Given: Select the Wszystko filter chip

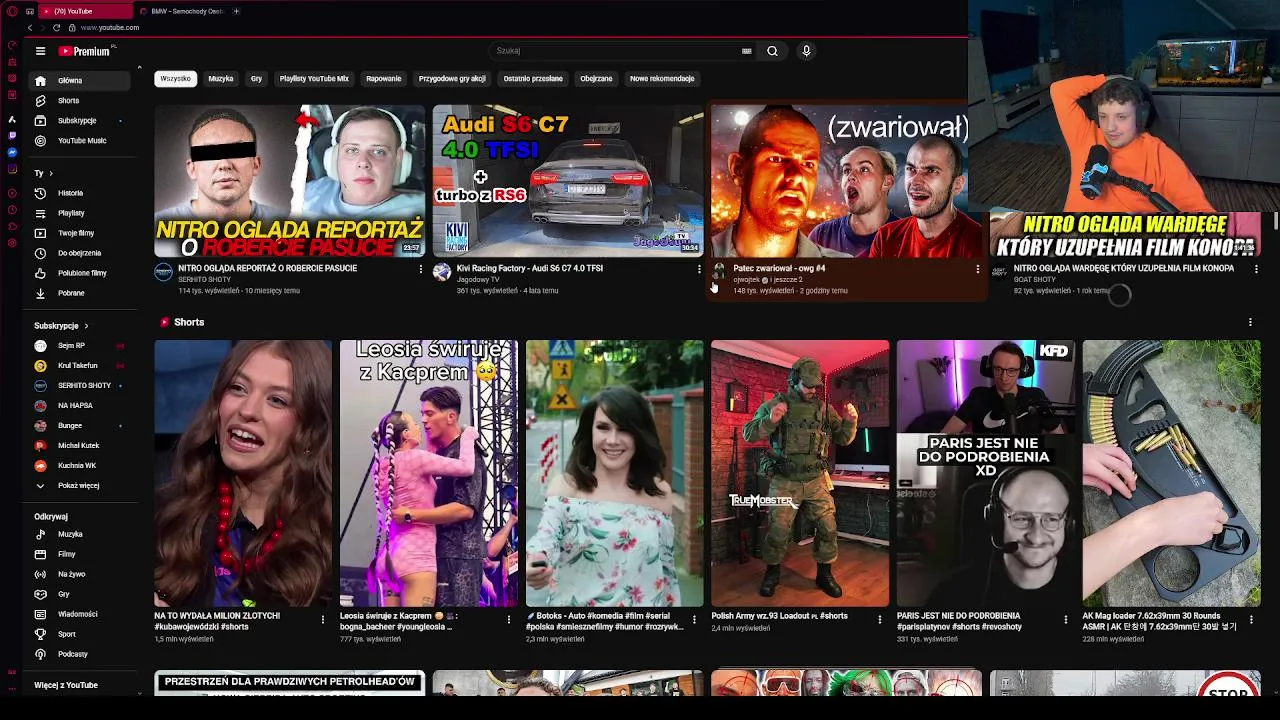Looking at the screenshot, I should click(175, 79).
